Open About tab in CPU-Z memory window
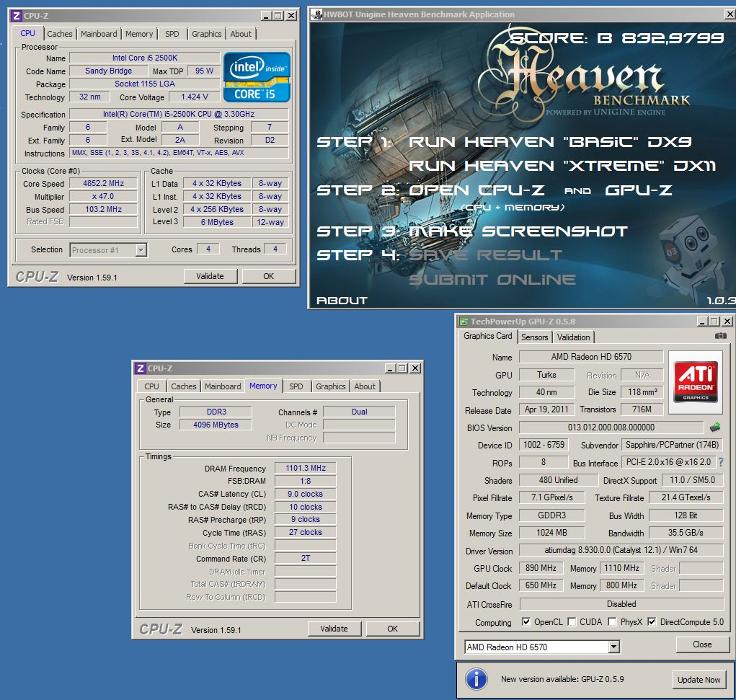 click(x=365, y=386)
